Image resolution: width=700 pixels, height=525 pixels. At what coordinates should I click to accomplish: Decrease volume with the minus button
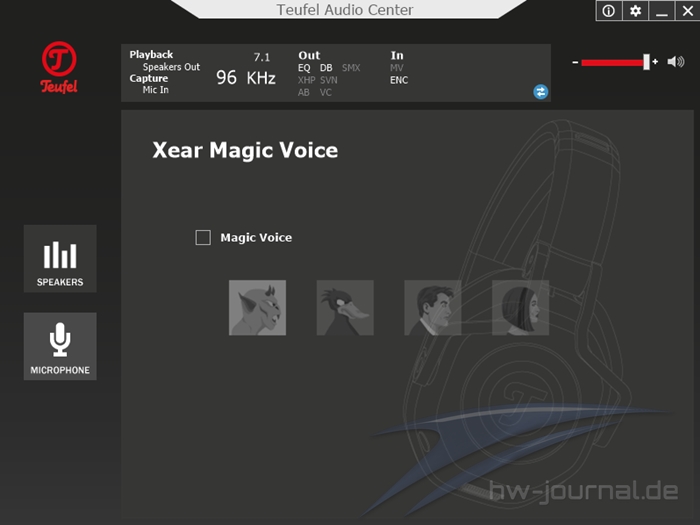pos(575,62)
